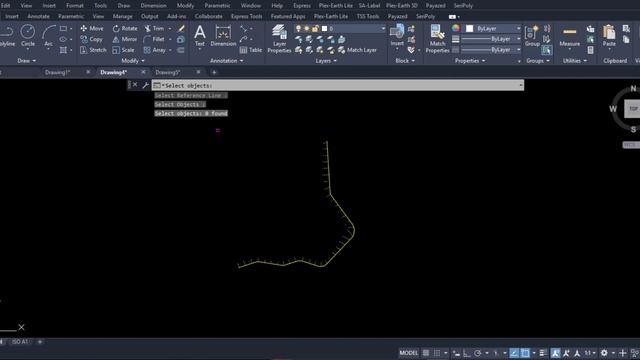Toggle 2D object snap in status bar

tap(525, 353)
